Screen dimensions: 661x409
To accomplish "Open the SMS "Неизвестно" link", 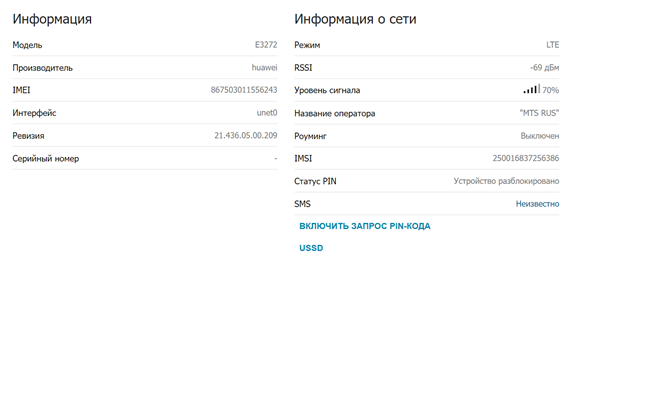I will pos(537,204).
